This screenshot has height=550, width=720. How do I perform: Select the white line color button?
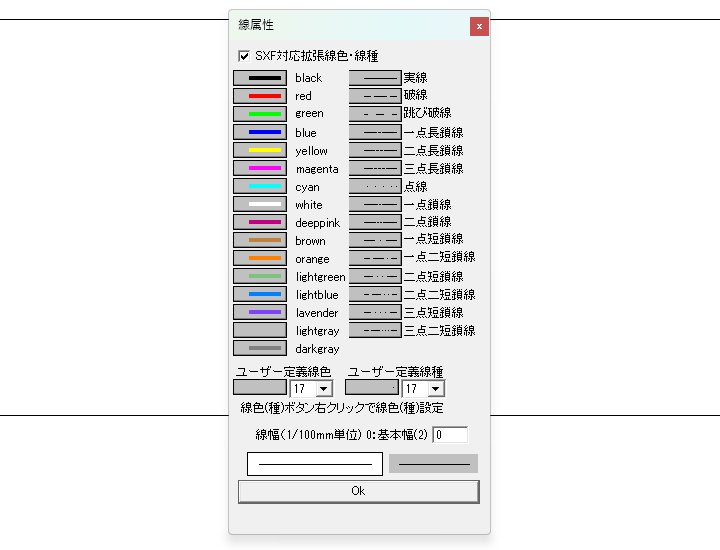[x=260, y=204]
